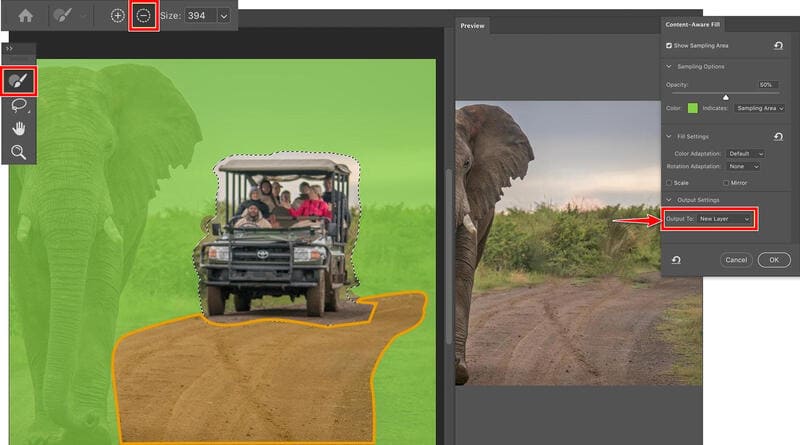Reset sampling area with top reset icon
Image resolution: width=800 pixels, height=445 pixels.
click(778, 45)
